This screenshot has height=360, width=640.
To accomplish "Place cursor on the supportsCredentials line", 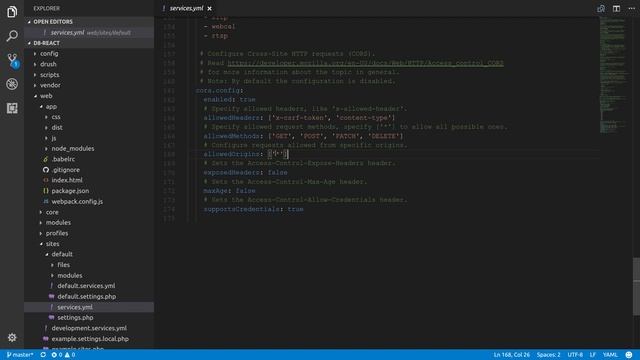I will point(253,209).
